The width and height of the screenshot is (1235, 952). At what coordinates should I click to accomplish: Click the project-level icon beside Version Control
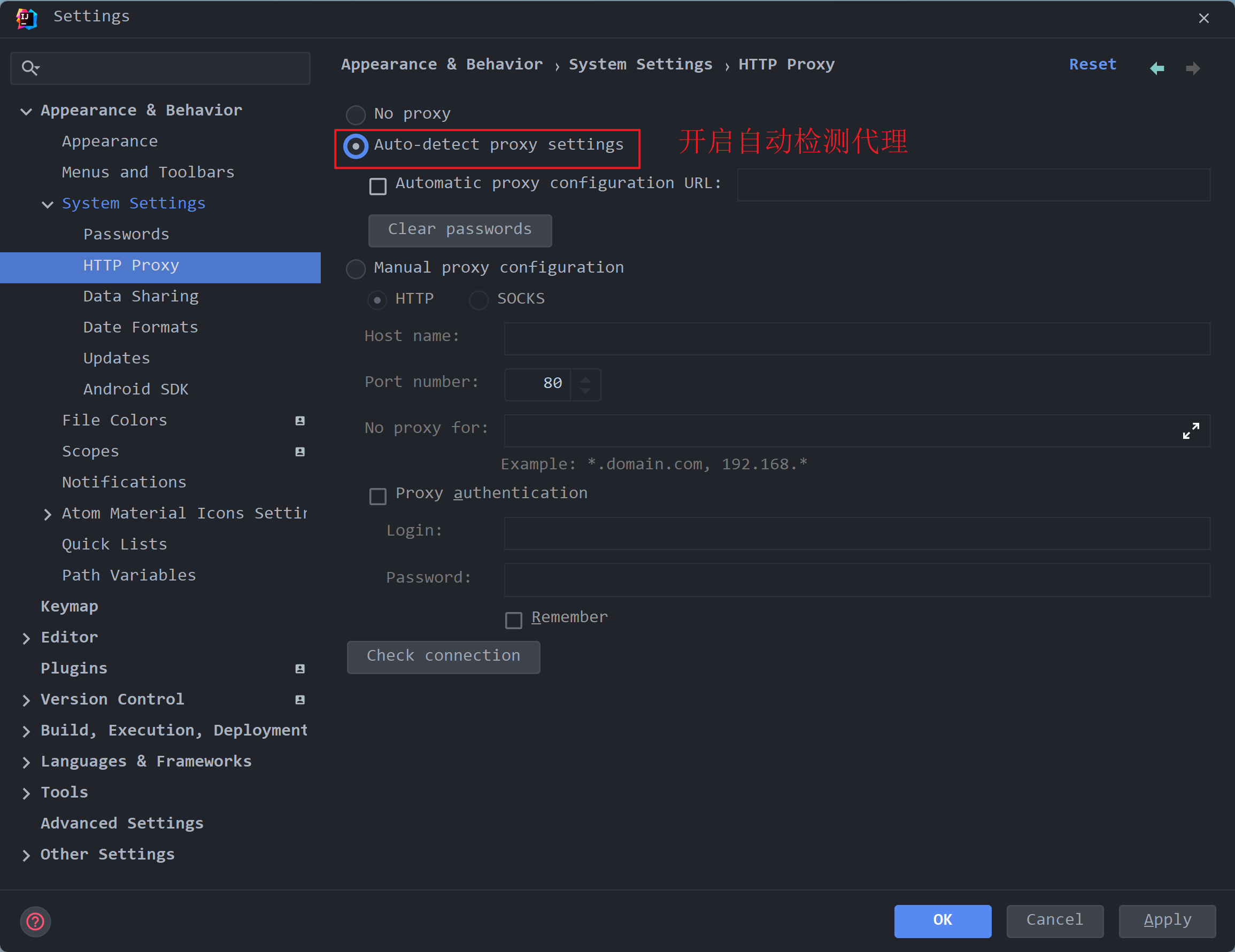point(300,700)
